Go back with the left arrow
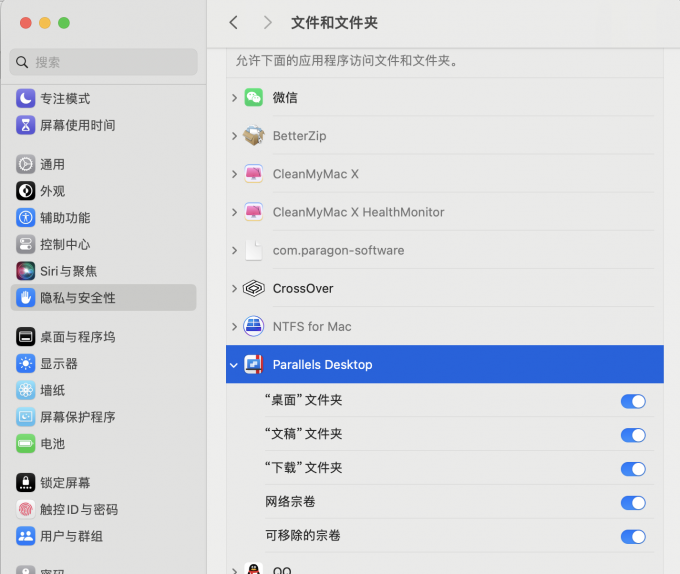680x574 pixels. click(x=234, y=23)
